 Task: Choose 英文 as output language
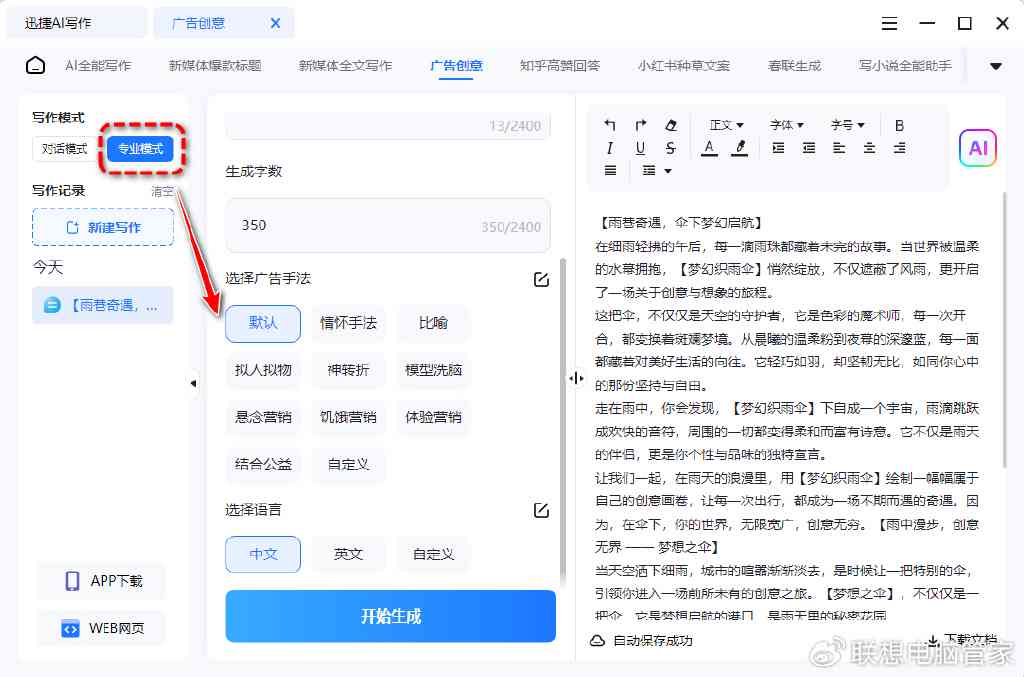point(348,554)
